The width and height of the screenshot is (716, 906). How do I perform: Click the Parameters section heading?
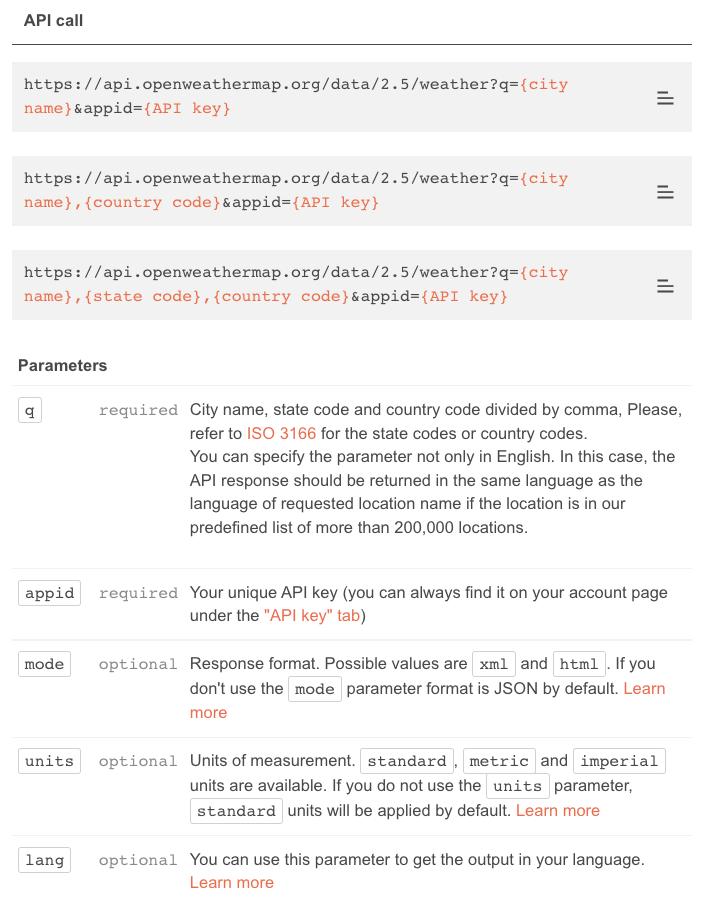[62, 365]
